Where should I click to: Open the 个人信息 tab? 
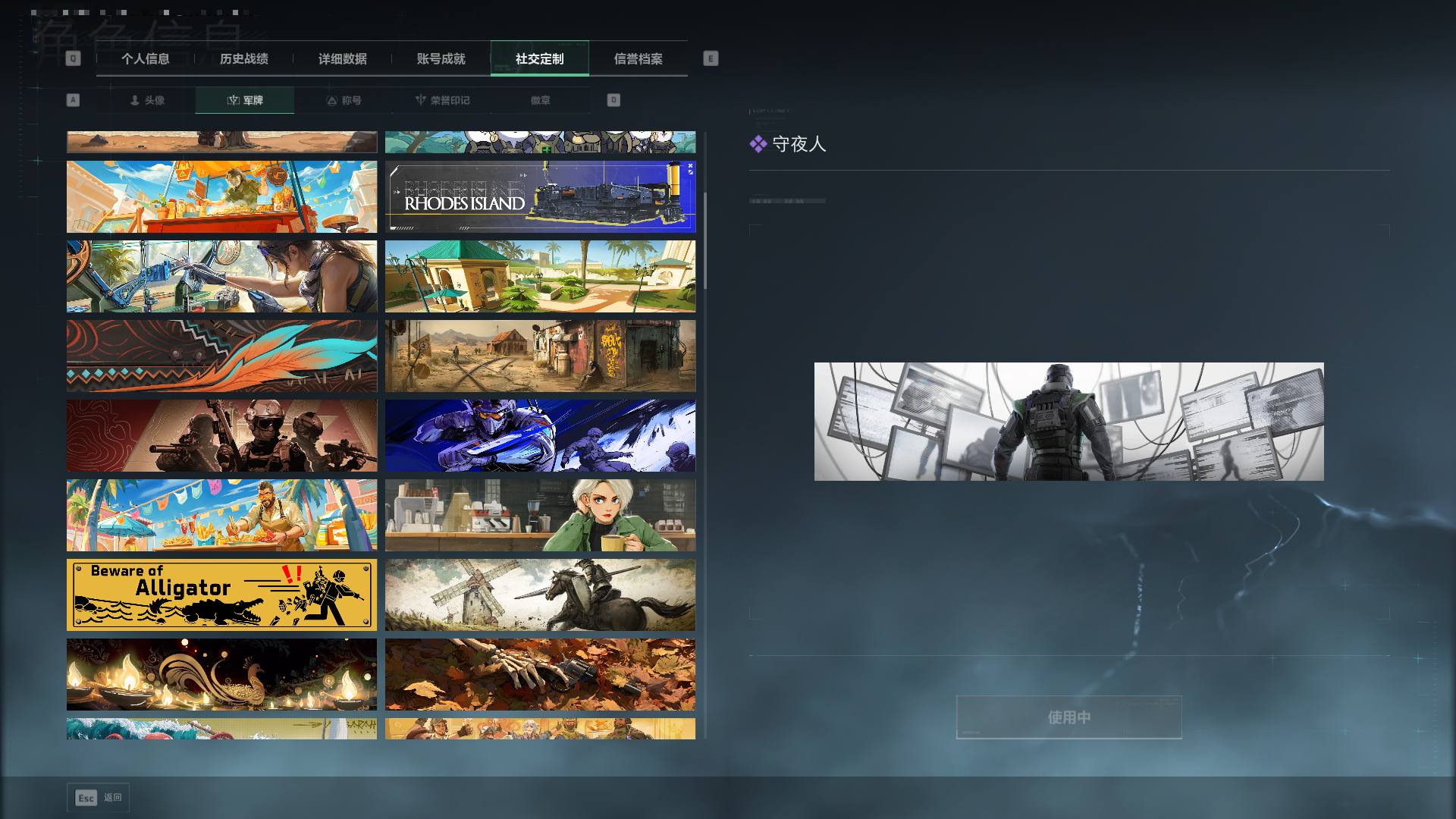tap(146, 58)
